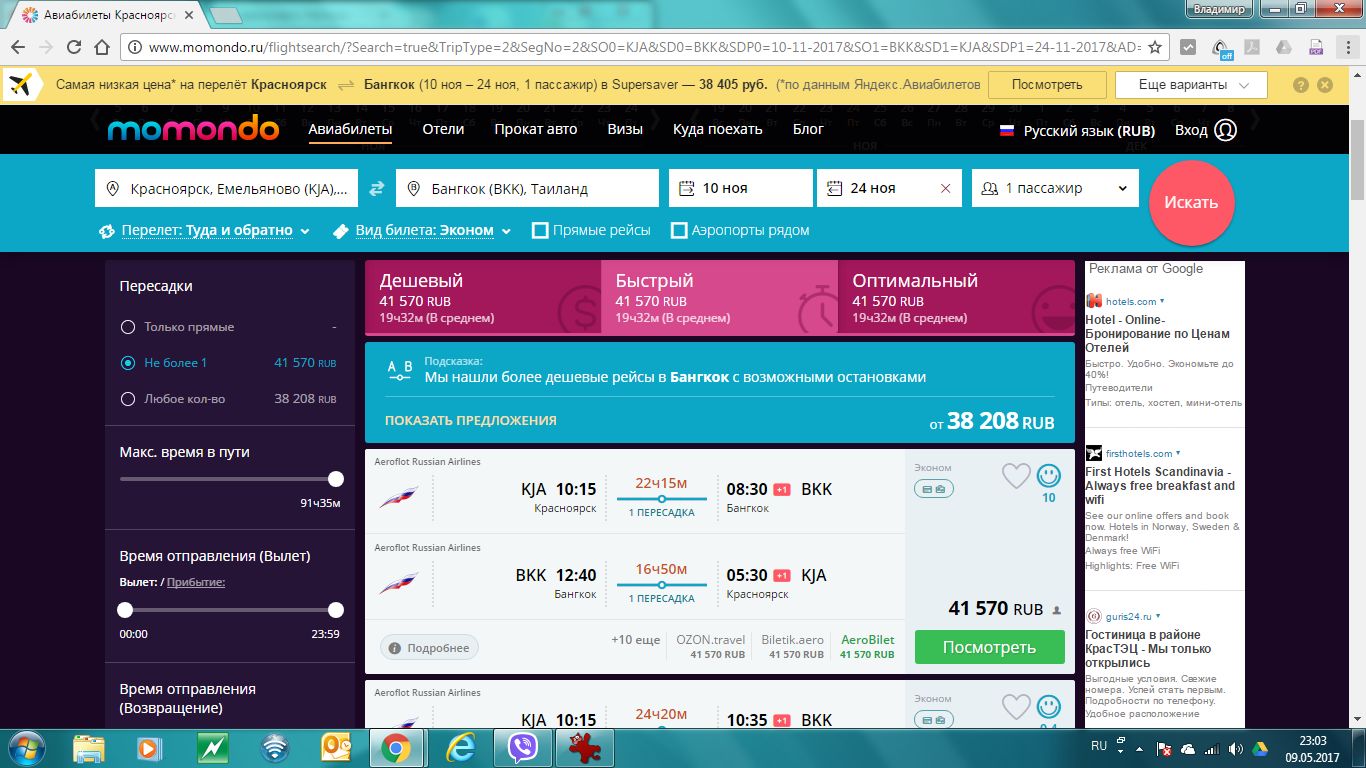Expand Подробнее flight details

point(429,648)
